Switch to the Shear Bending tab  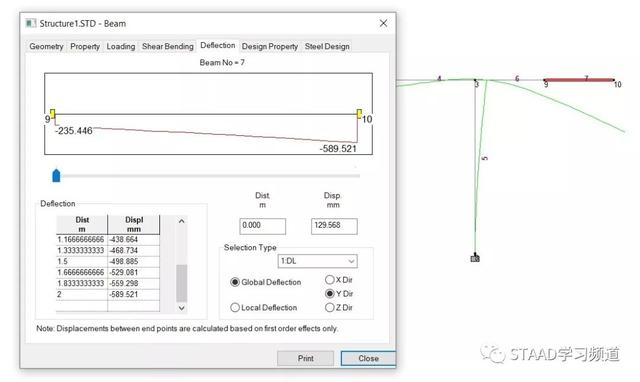point(168,47)
